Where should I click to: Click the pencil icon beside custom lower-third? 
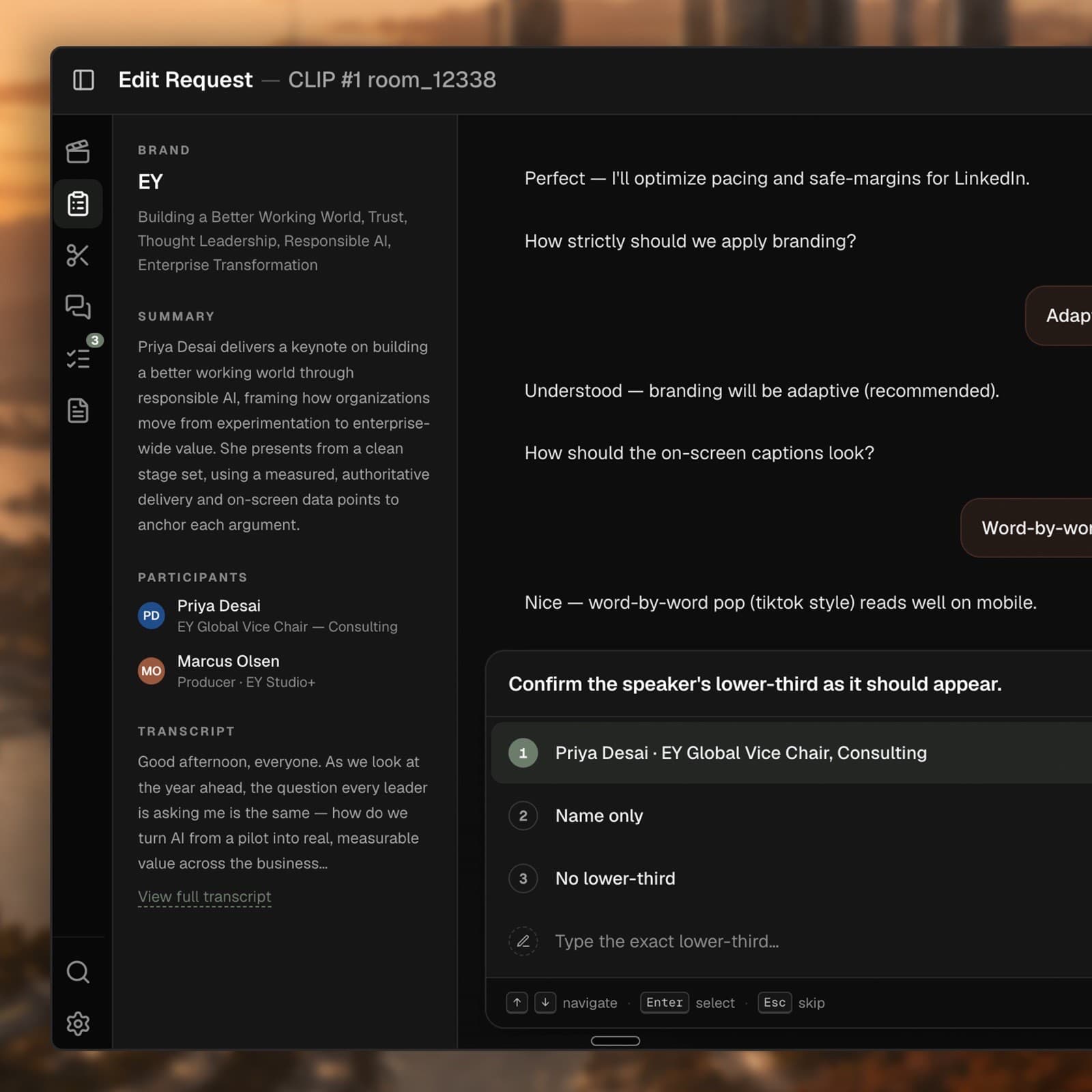[523, 941]
